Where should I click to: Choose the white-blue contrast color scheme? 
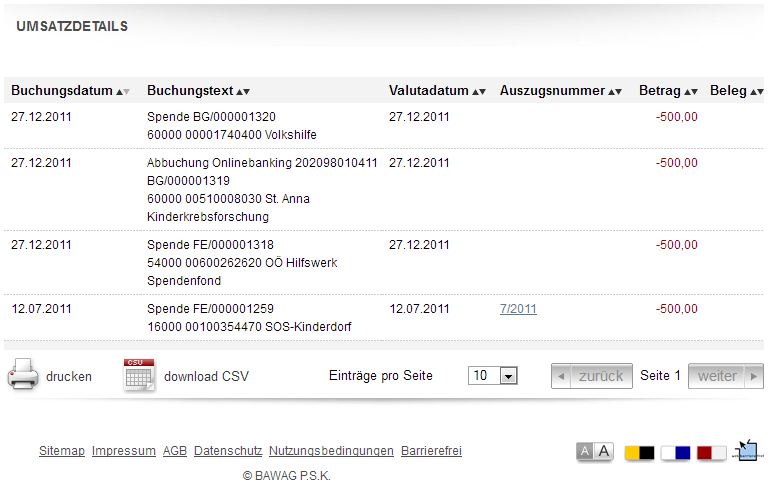coord(675,453)
